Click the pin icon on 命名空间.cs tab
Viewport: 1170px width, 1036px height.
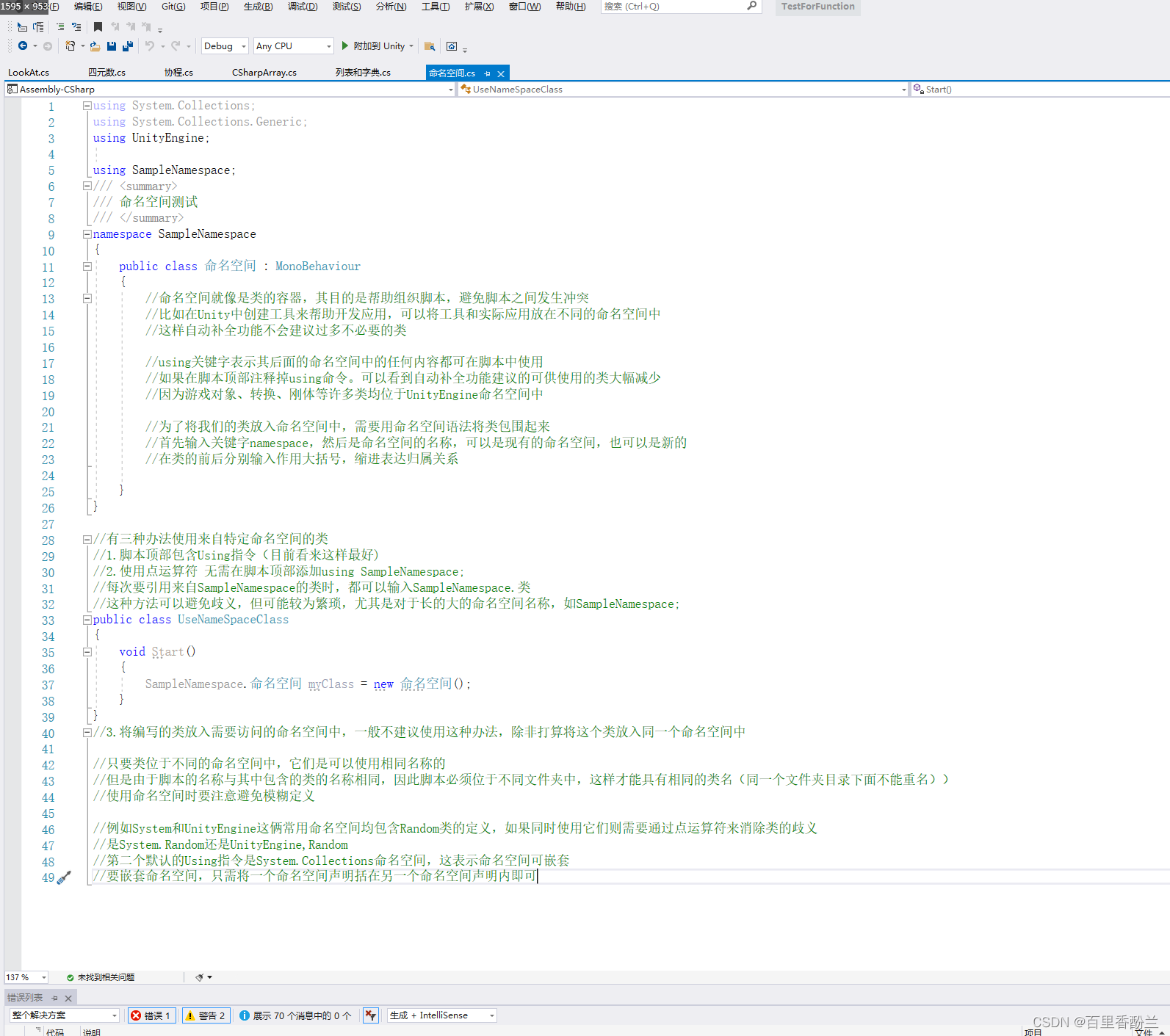(x=487, y=73)
